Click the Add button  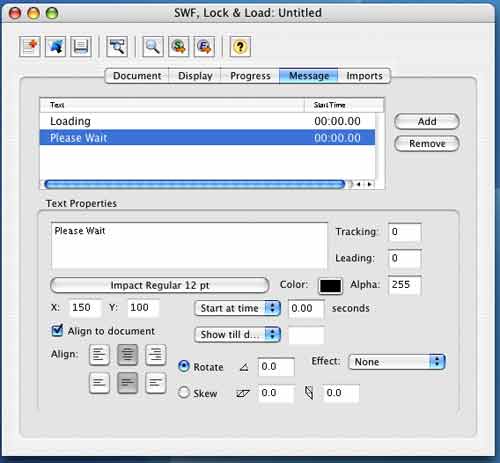[427, 121]
